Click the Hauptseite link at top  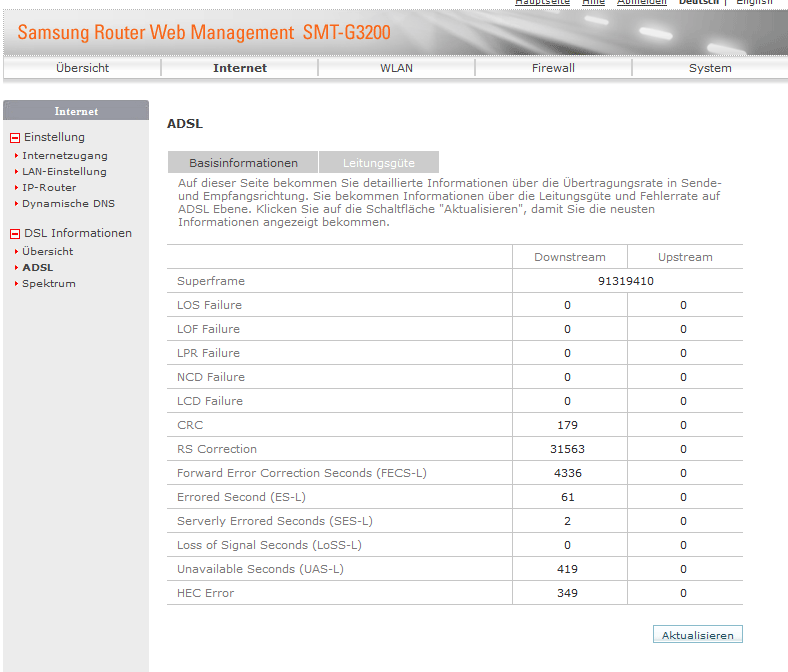542,2
